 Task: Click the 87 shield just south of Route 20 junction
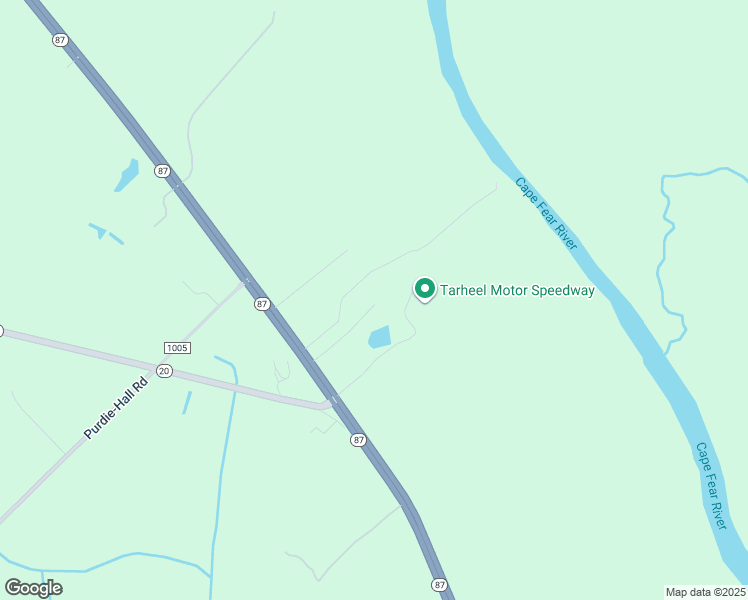(x=358, y=440)
